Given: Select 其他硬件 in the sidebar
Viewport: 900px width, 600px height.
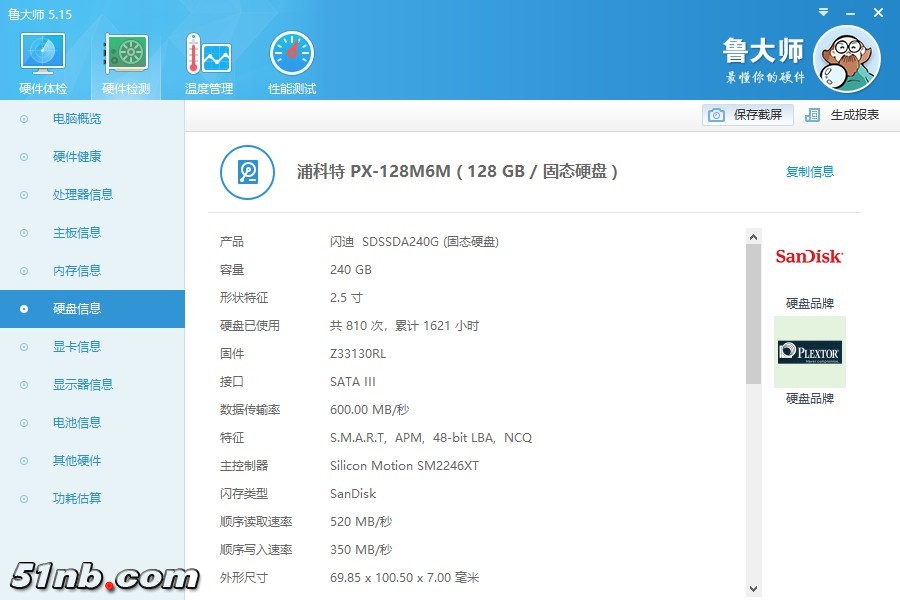Looking at the screenshot, I should (x=92, y=460).
